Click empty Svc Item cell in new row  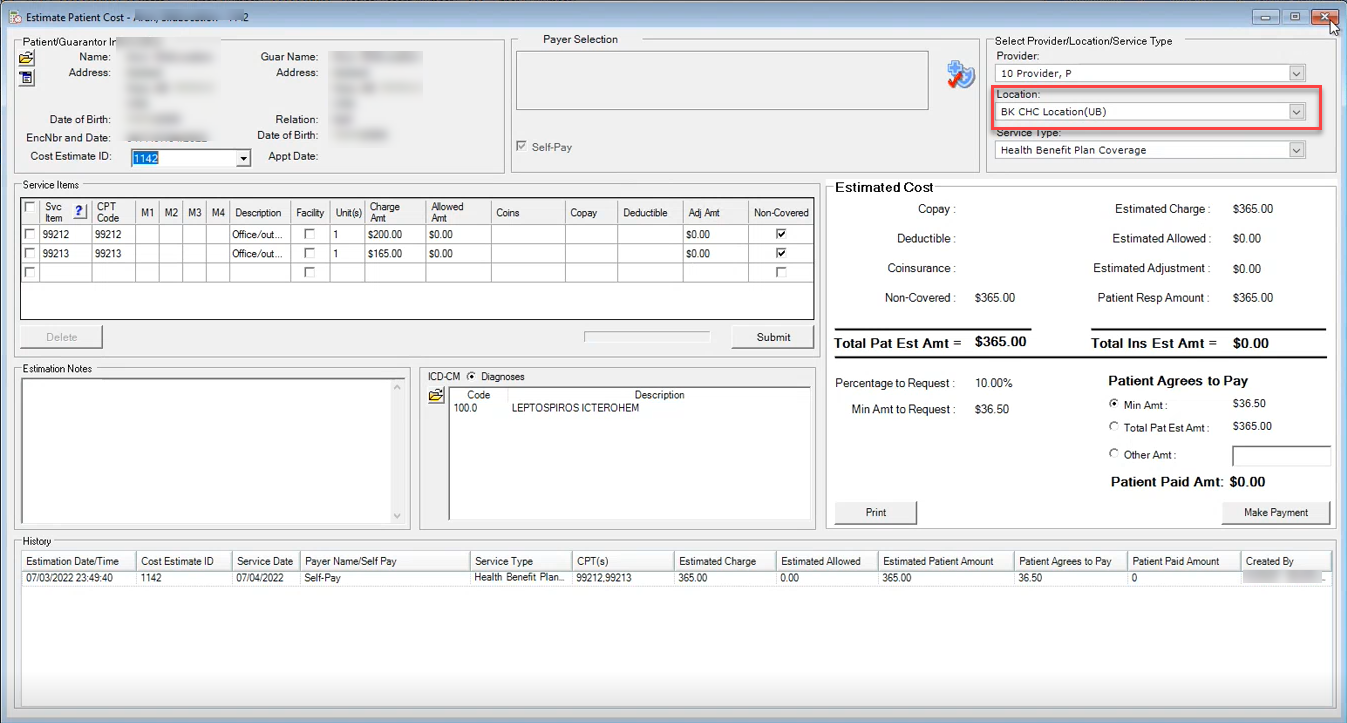[x=66, y=272]
